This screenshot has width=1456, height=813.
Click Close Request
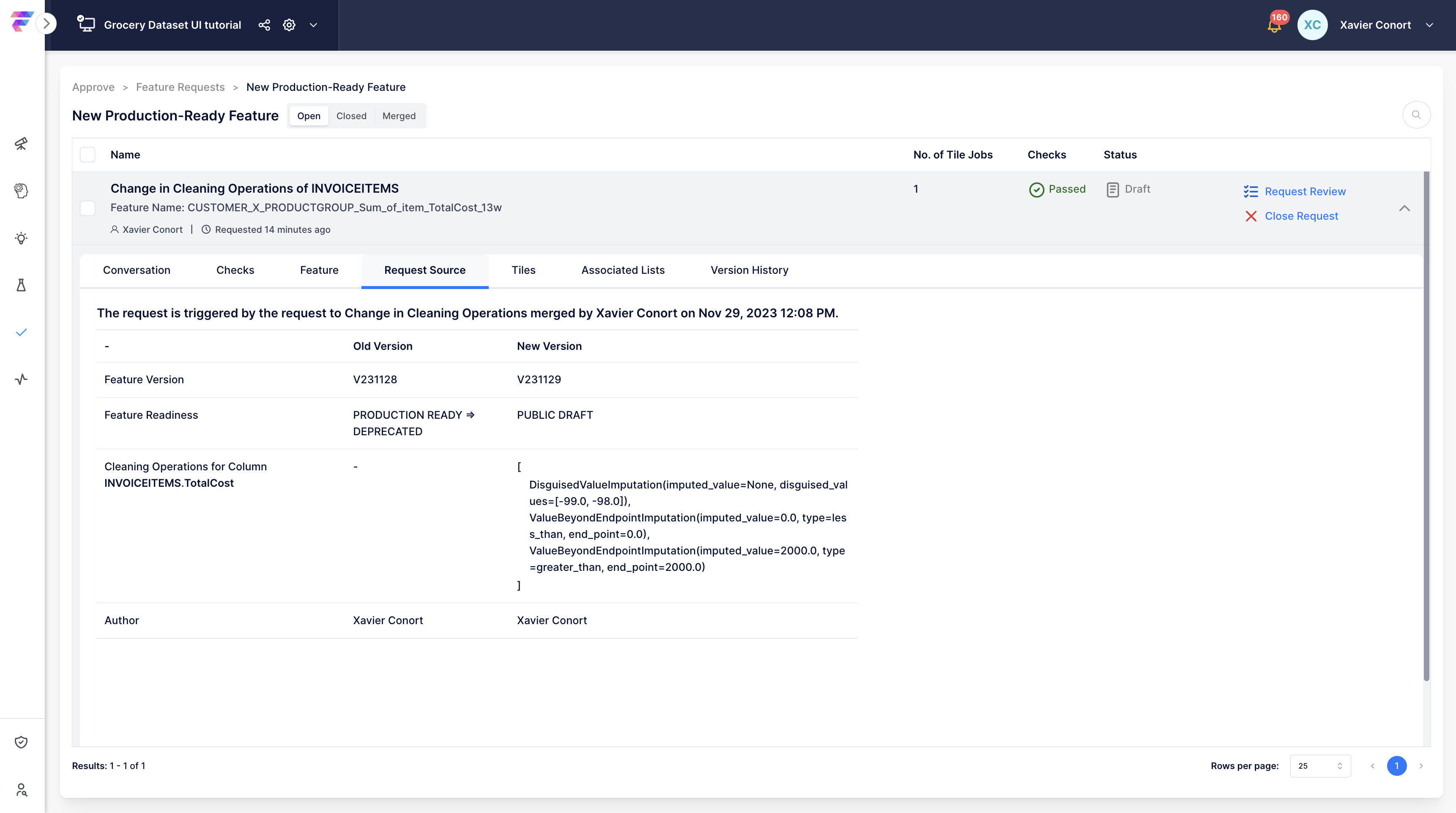[x=1301, y=216]
